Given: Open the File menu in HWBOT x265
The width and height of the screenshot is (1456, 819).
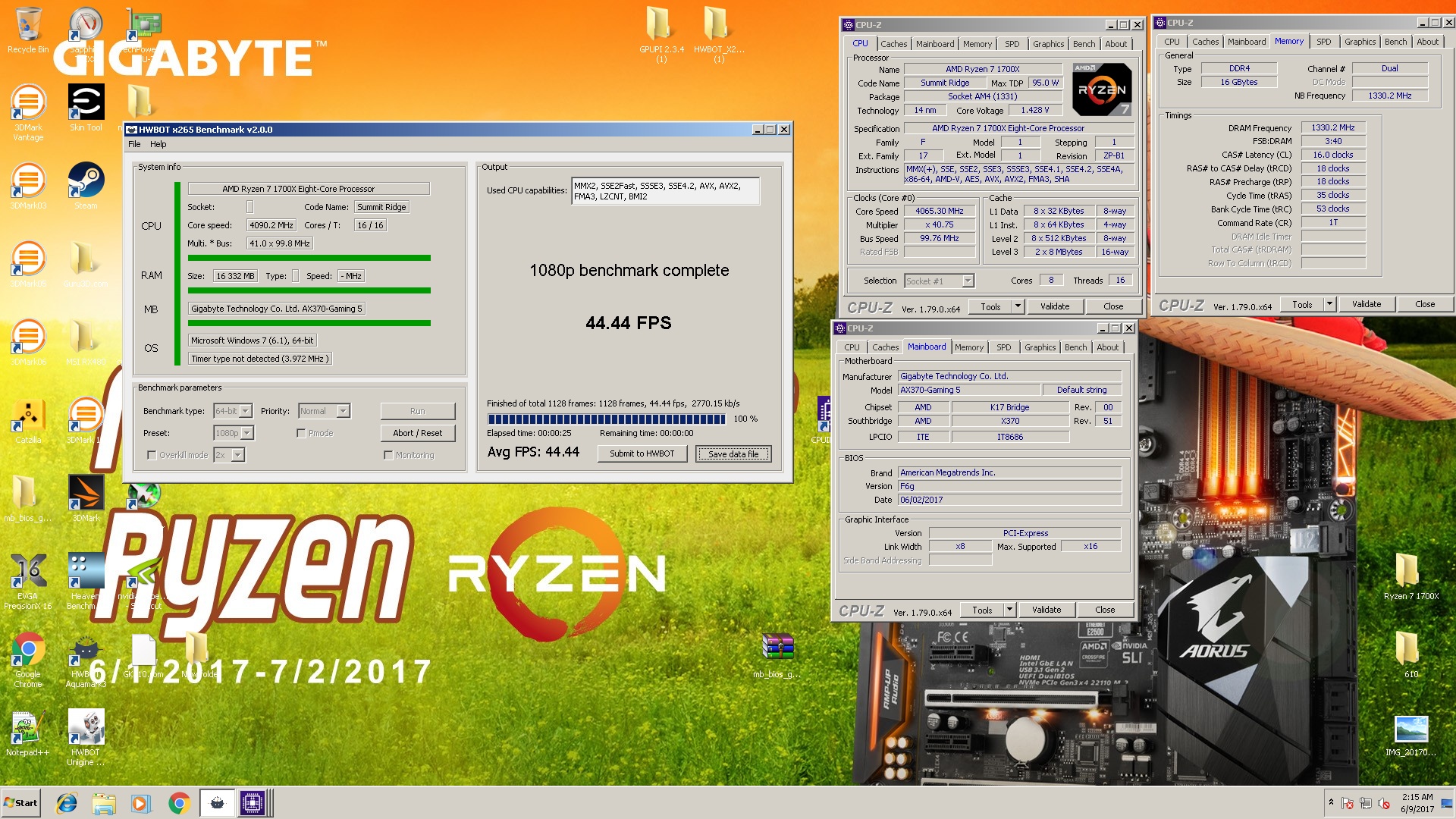Looking at the screenshot, I should tap(134, 144).
